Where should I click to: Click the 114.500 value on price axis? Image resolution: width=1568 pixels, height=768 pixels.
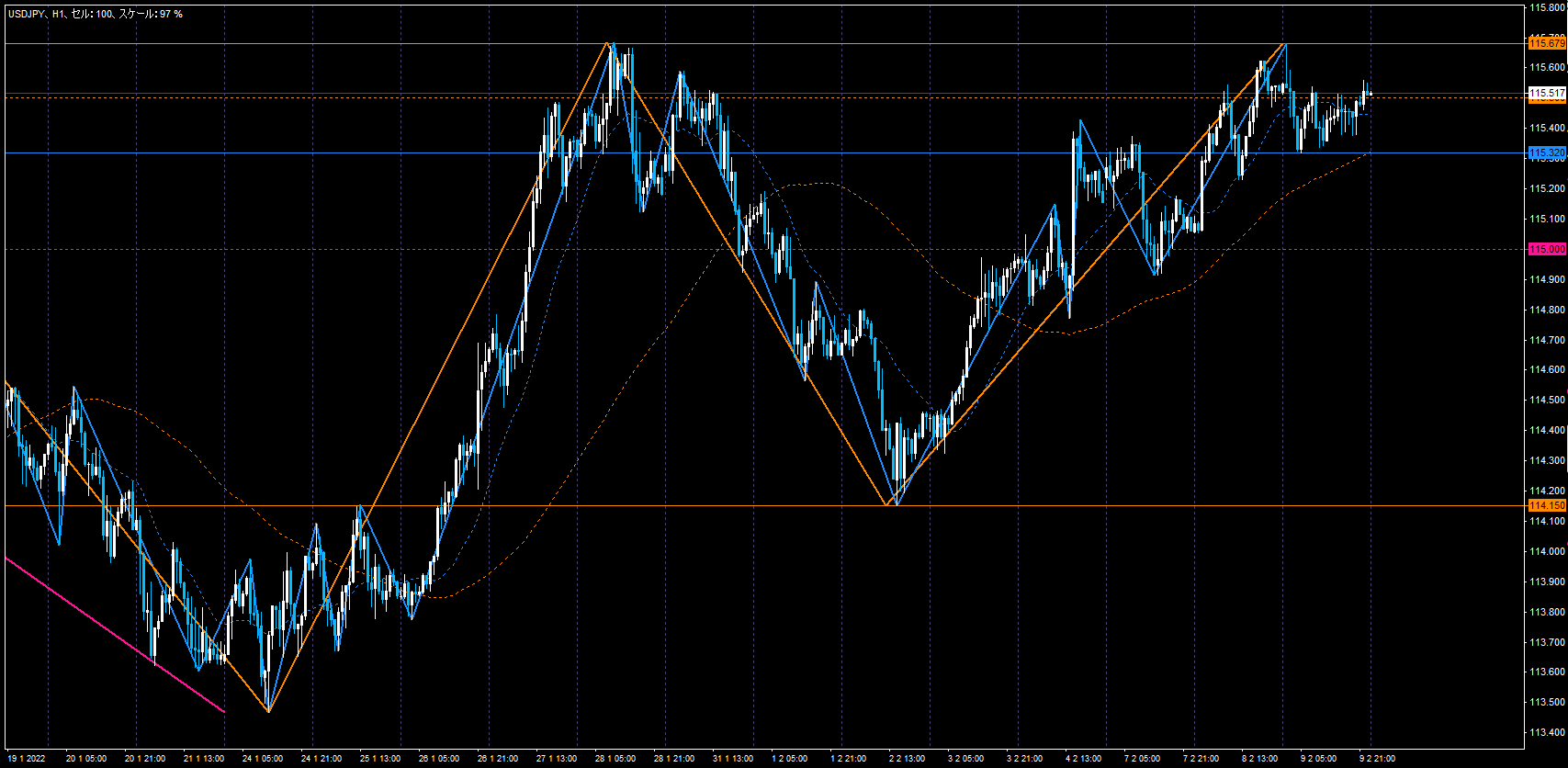tap(1547, 400)
